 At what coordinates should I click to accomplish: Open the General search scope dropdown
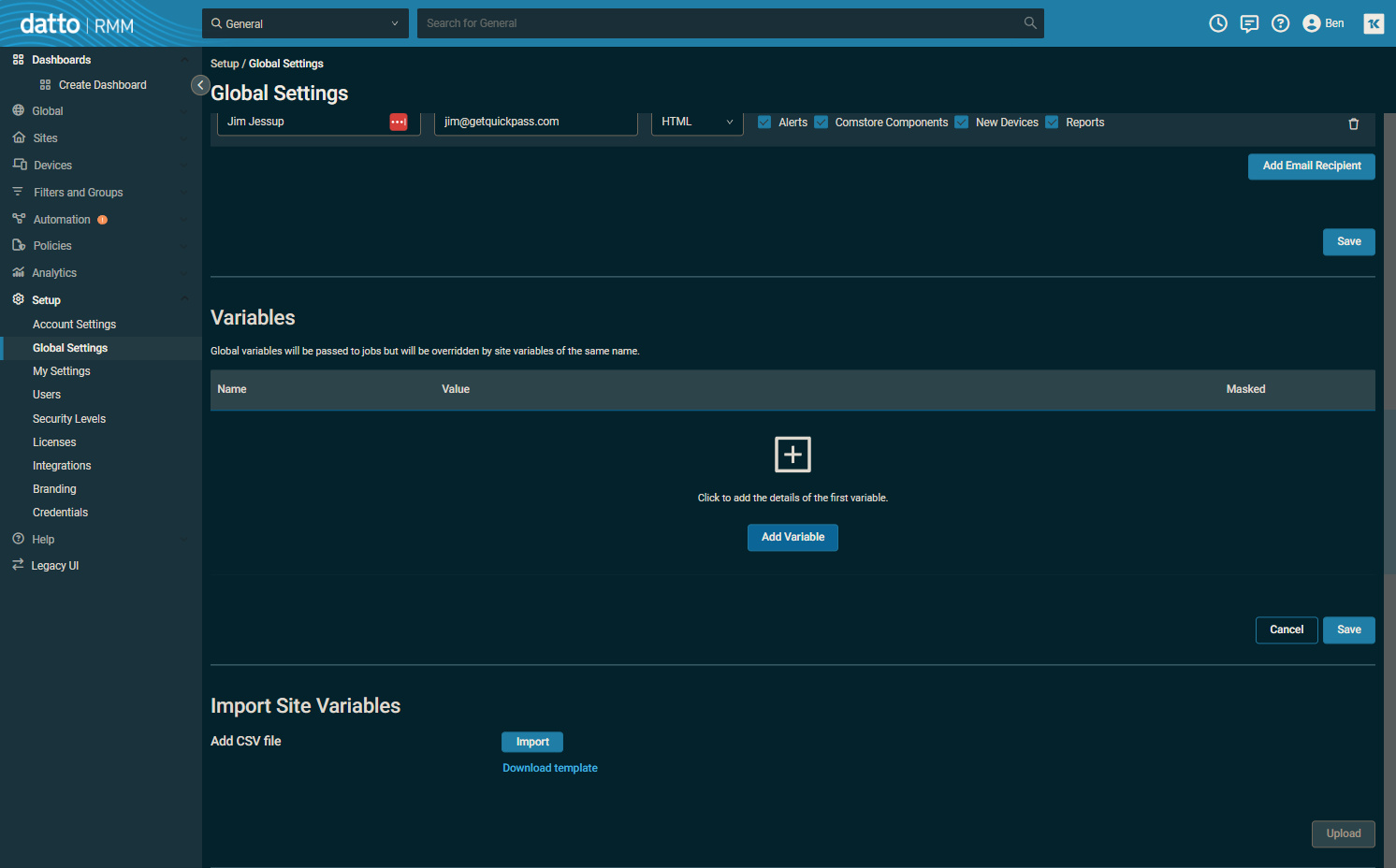click(x=305, y=23)
